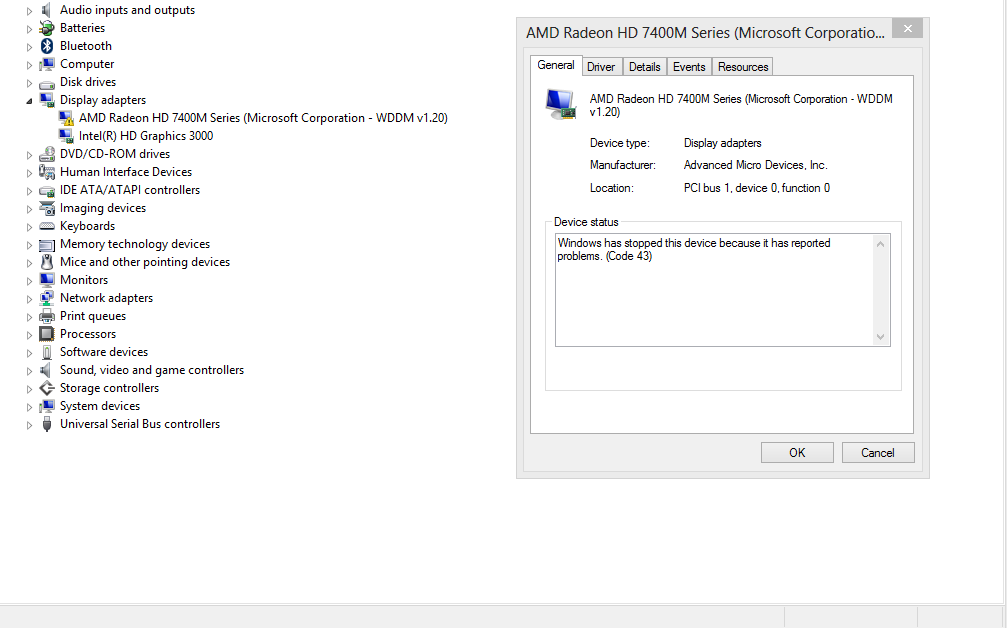This screenshot has height=628, width=1007.
Task: Click the System devices icon
Action: 46,406
